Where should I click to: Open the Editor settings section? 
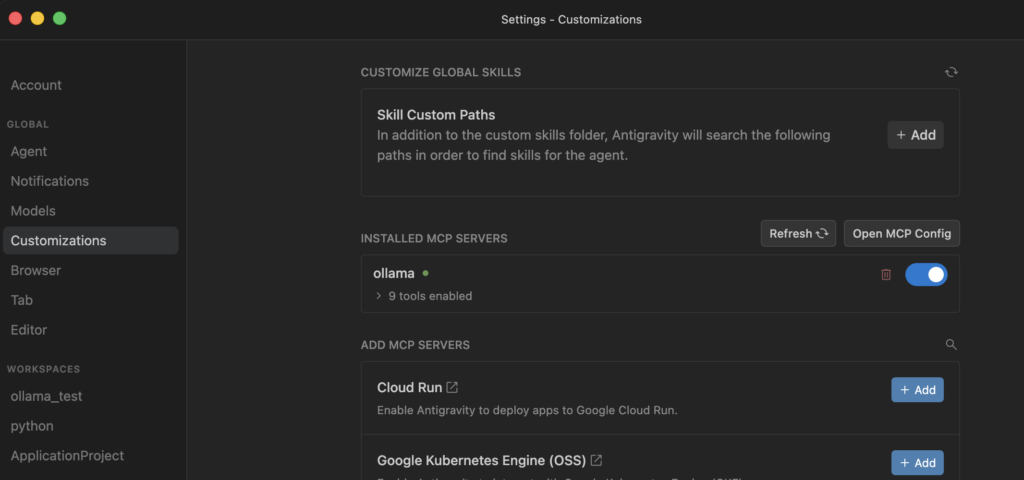(29, 329)
